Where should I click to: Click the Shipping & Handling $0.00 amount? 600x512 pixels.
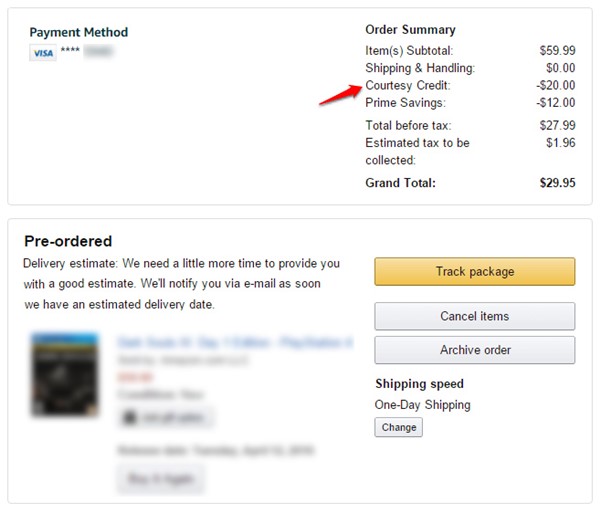[x=560, y=68]
